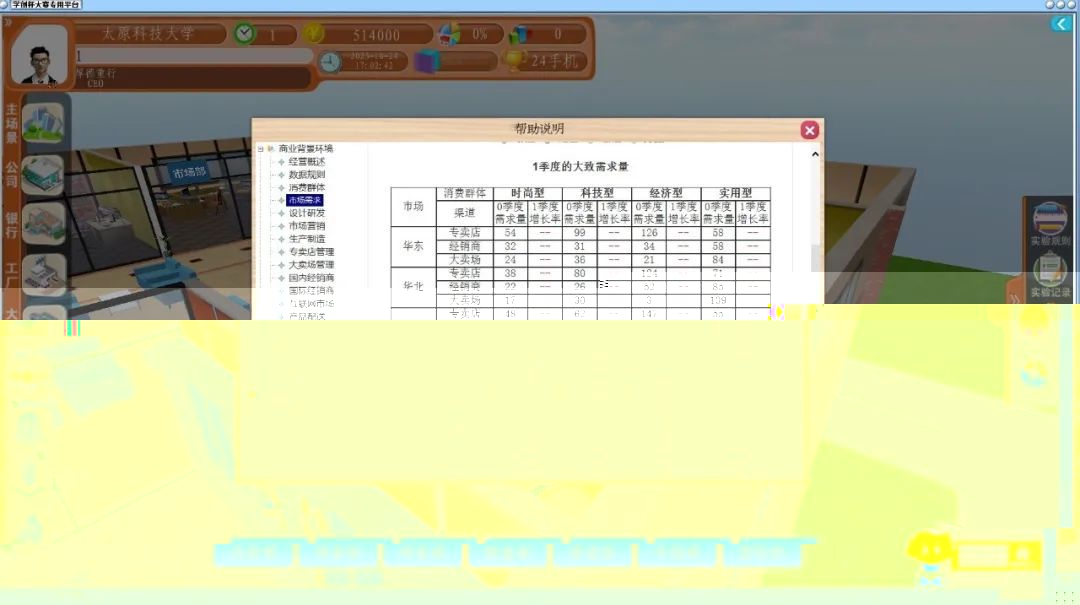Open 市场营销 in the help tree

[x=307, y=226]
